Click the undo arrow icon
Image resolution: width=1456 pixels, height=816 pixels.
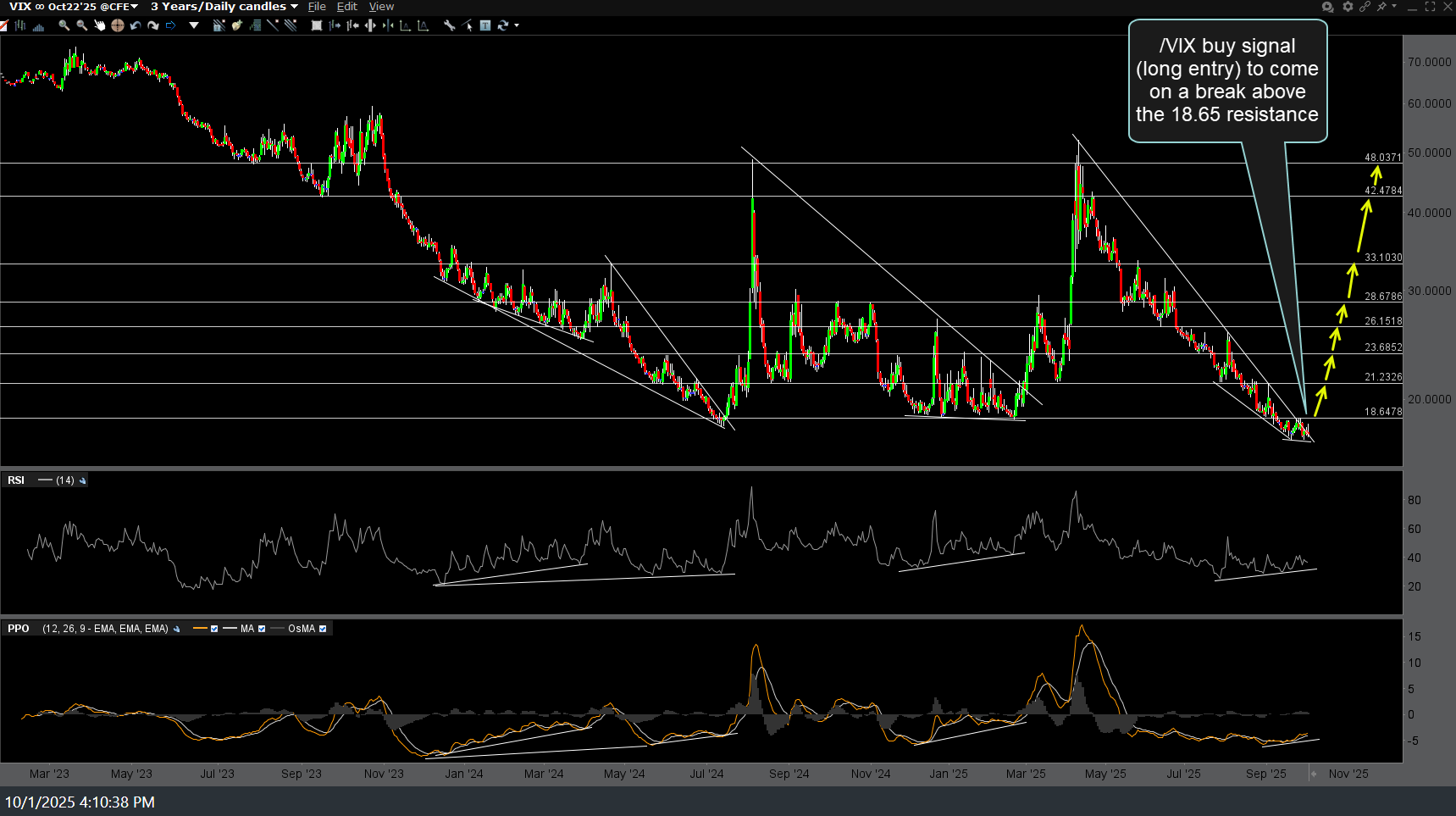(136, 25)
